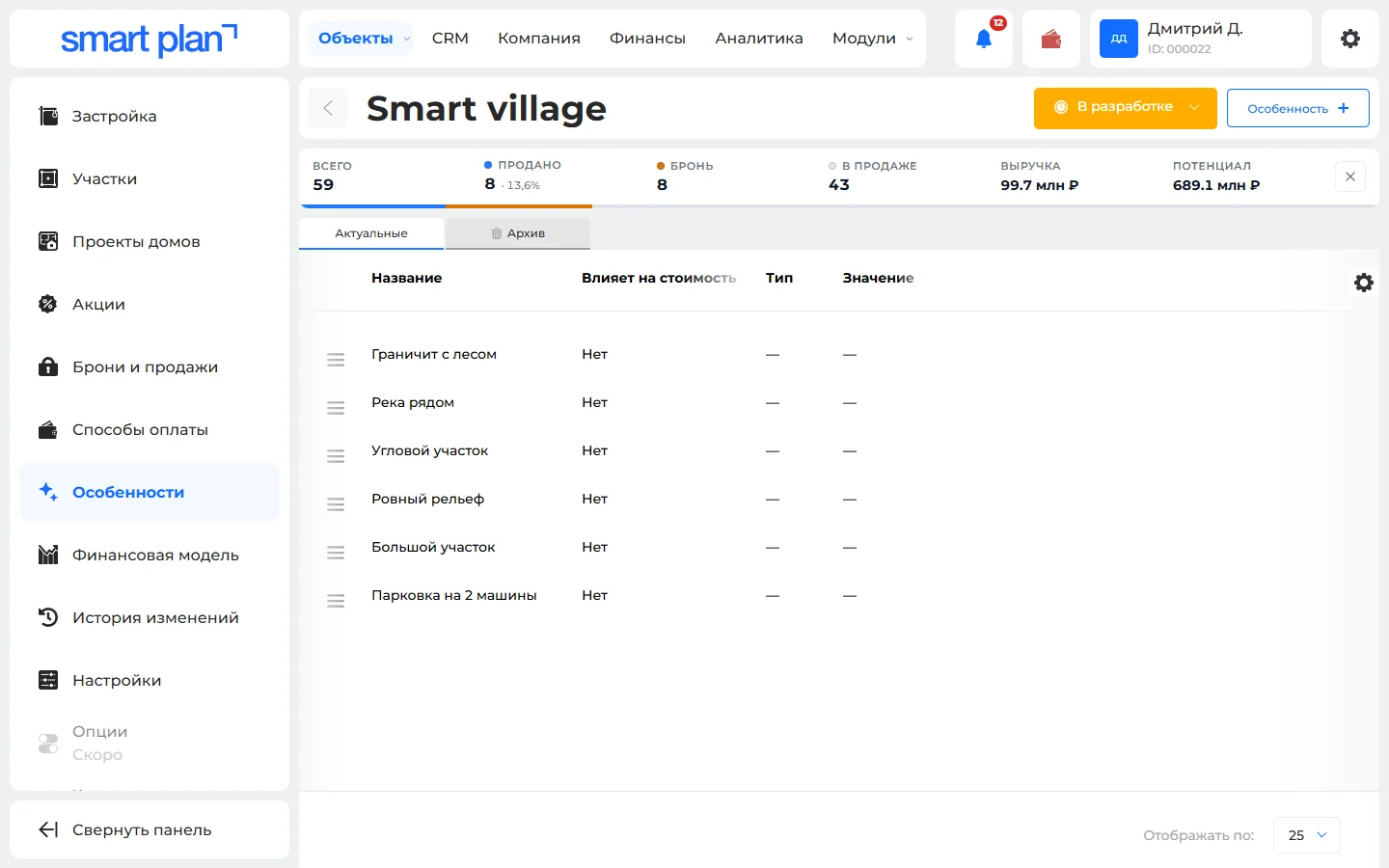
Task: Open the wallet icon
Action: 1051,39
